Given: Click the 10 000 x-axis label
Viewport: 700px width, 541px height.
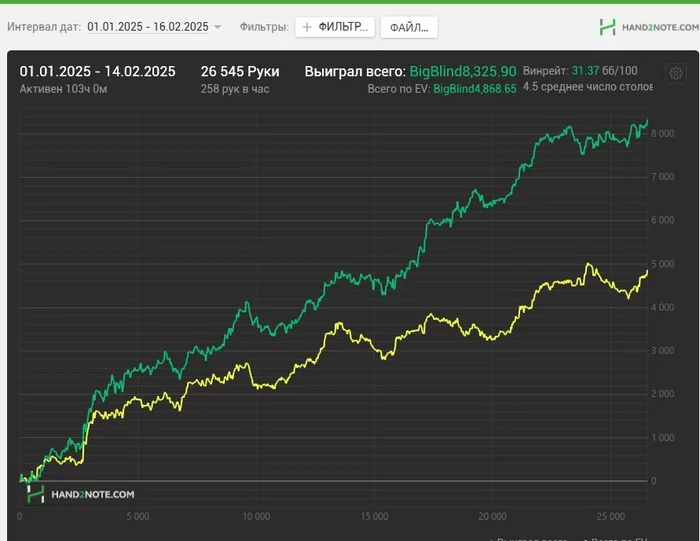Looking at the screenshot, I should (256, 516).
